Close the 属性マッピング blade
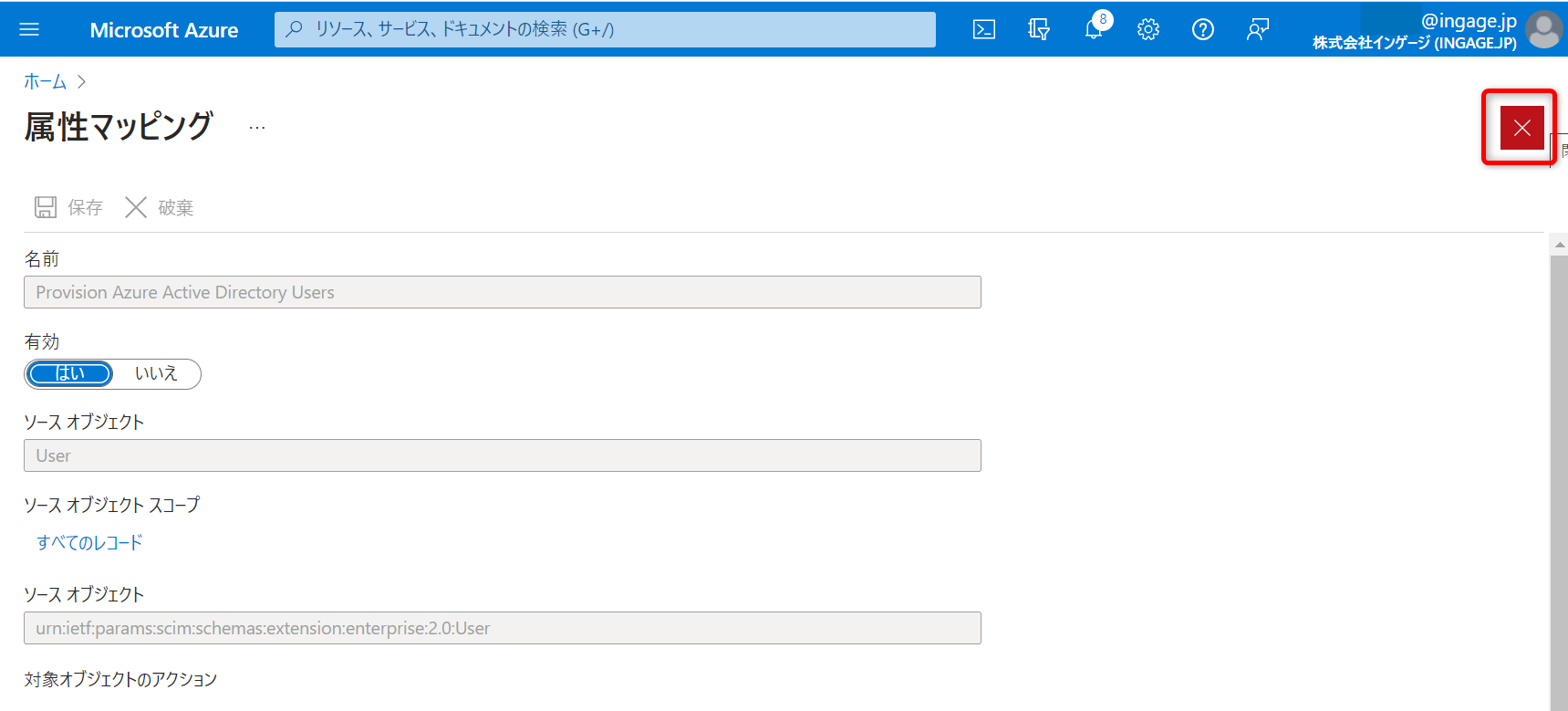Image resolution: width=1568 pixels, height=711 pixels. click(x=1521, y=128)
